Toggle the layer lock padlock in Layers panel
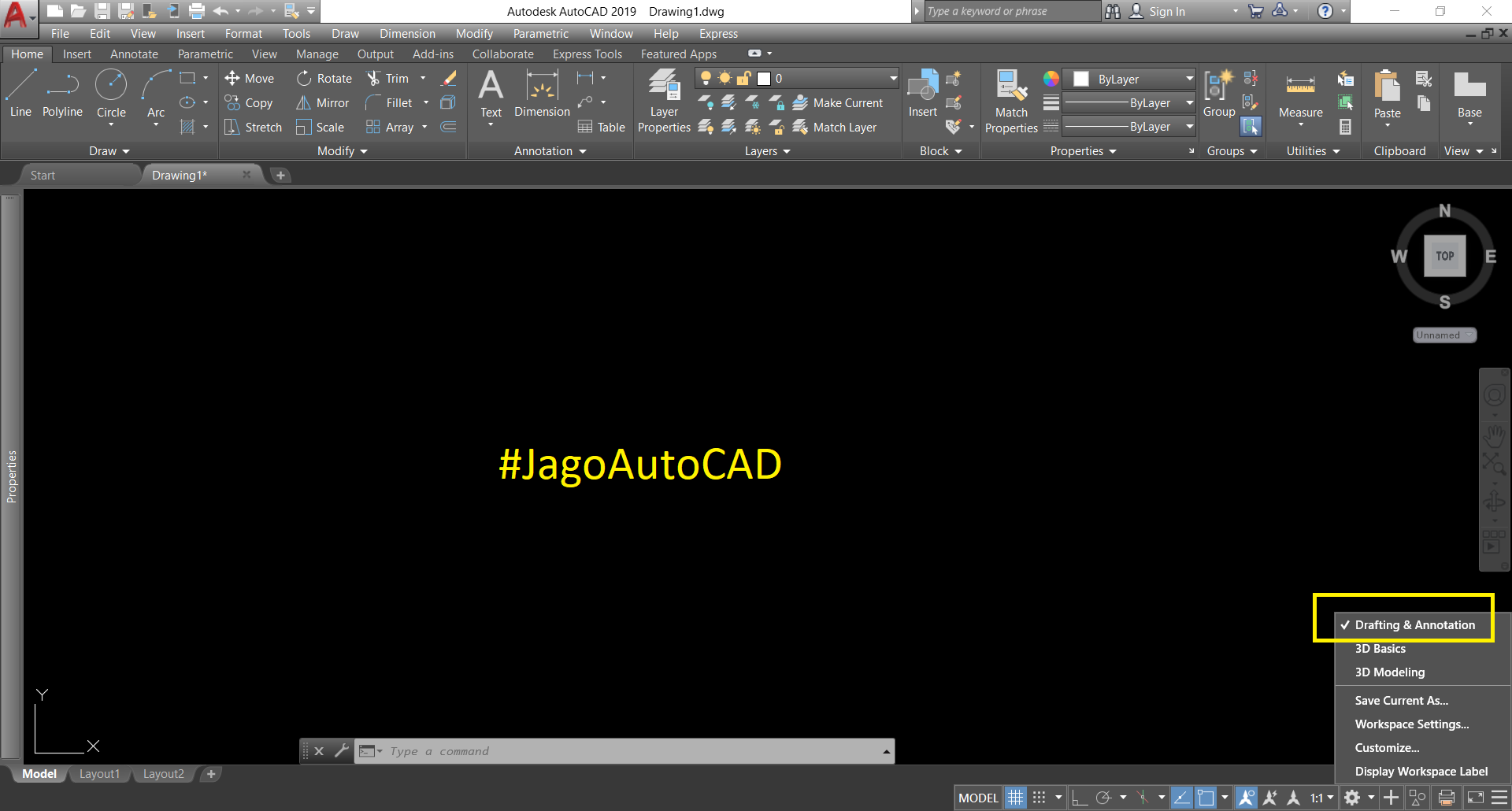1512x811 pixels. pyautogui.click(x=743, y=78)
